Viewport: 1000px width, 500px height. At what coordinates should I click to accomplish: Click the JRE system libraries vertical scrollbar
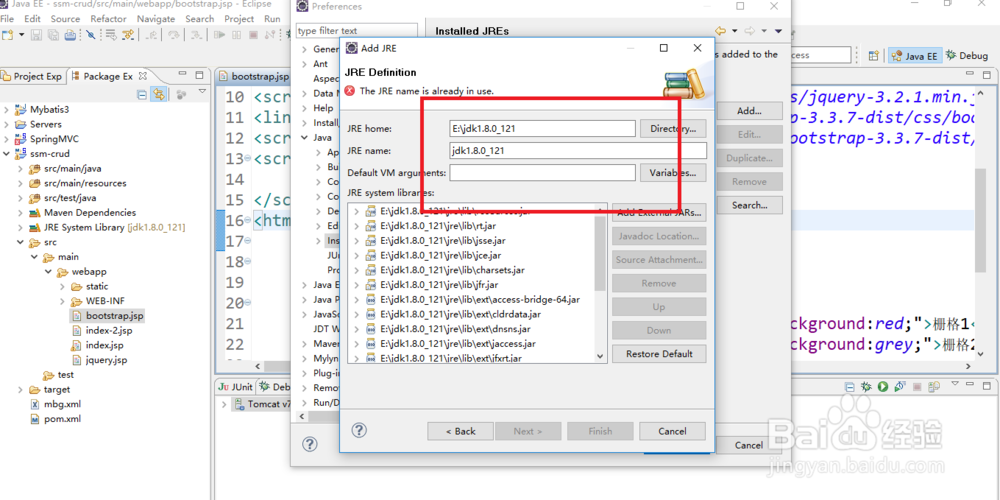click(600, 253)
